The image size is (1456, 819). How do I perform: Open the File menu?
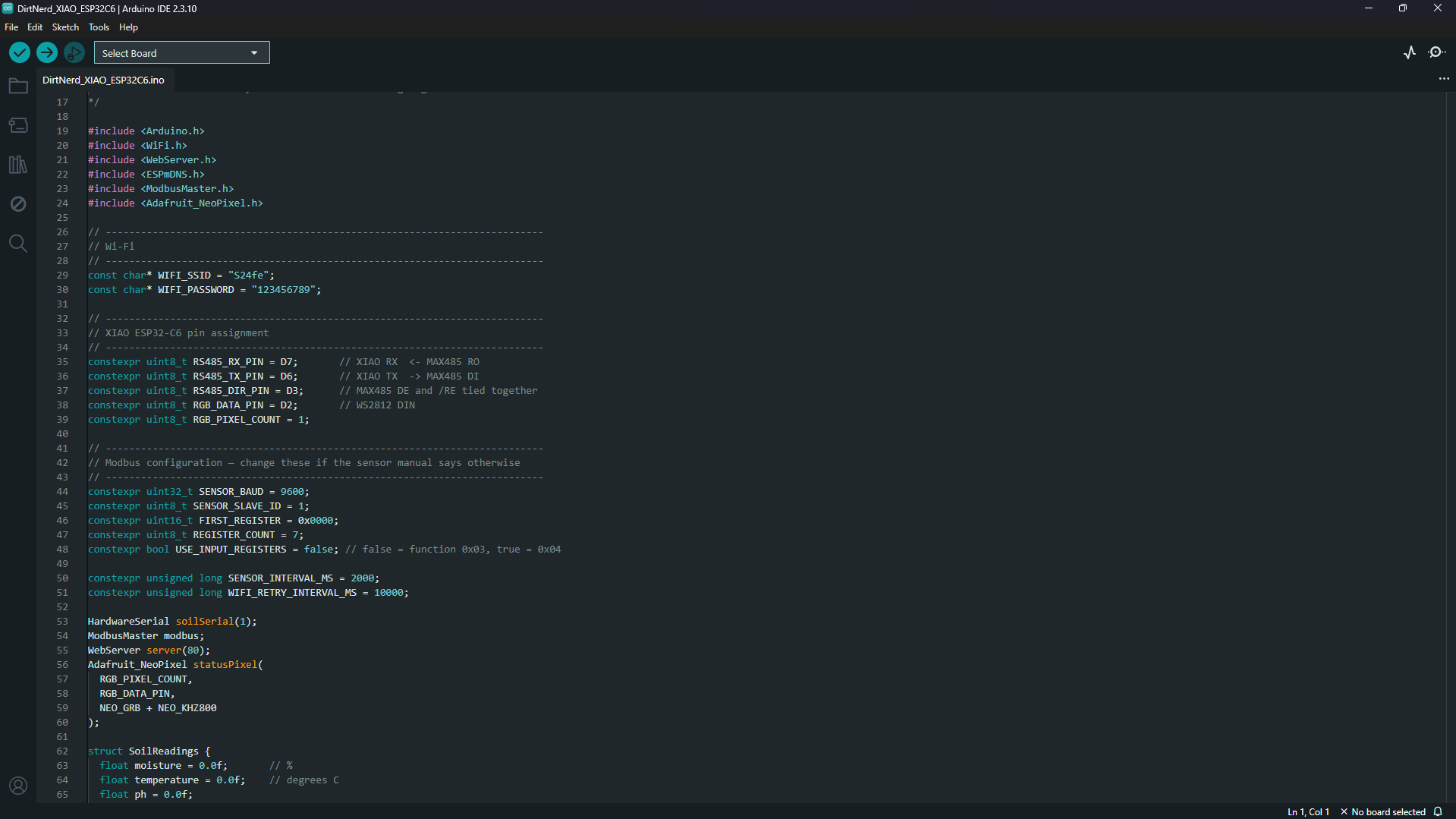coord(11,27)
